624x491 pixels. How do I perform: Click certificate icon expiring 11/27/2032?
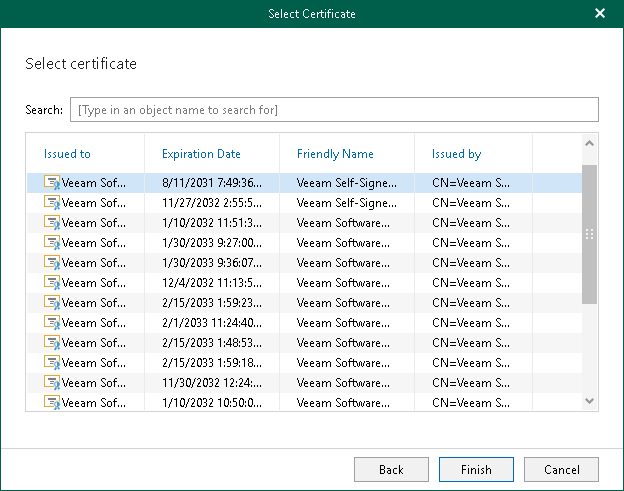(51, 203)
